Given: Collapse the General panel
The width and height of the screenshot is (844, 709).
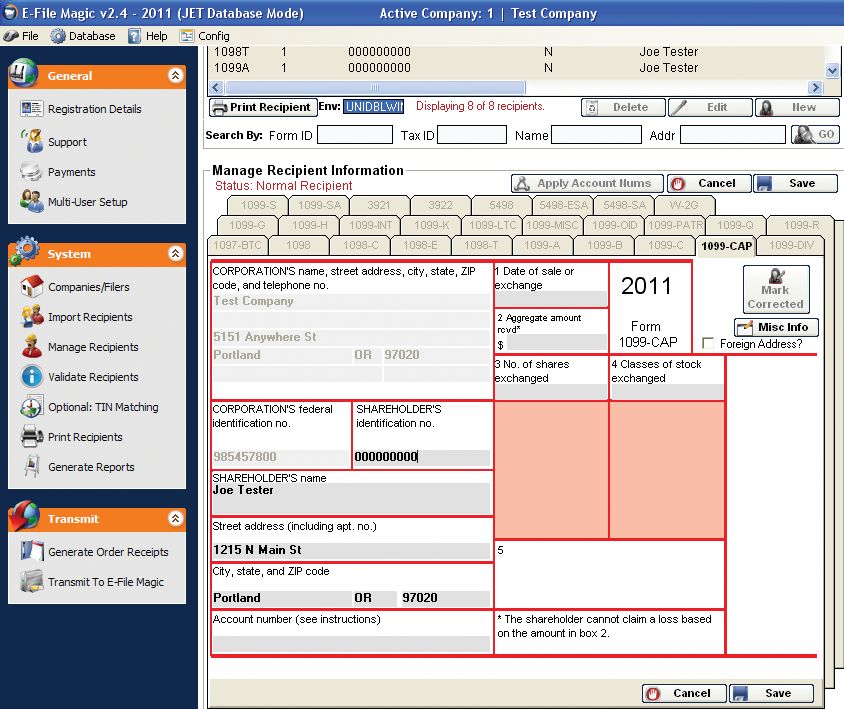Looking at the screenshot, I should (x=175, y=75).
